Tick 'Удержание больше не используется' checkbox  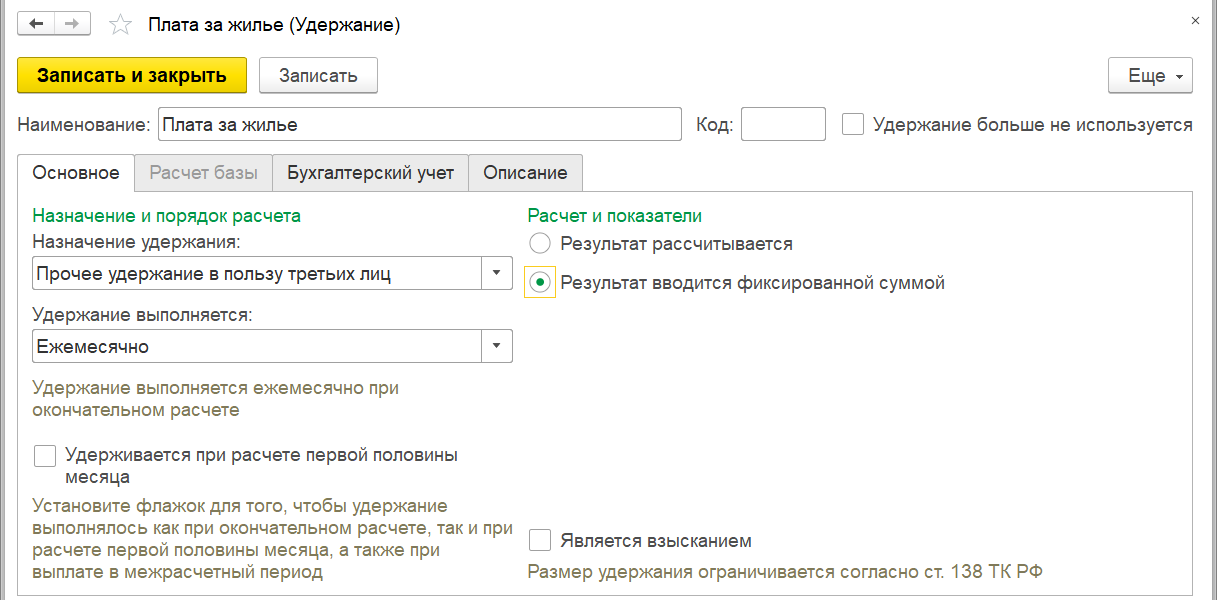coord(853,125)
